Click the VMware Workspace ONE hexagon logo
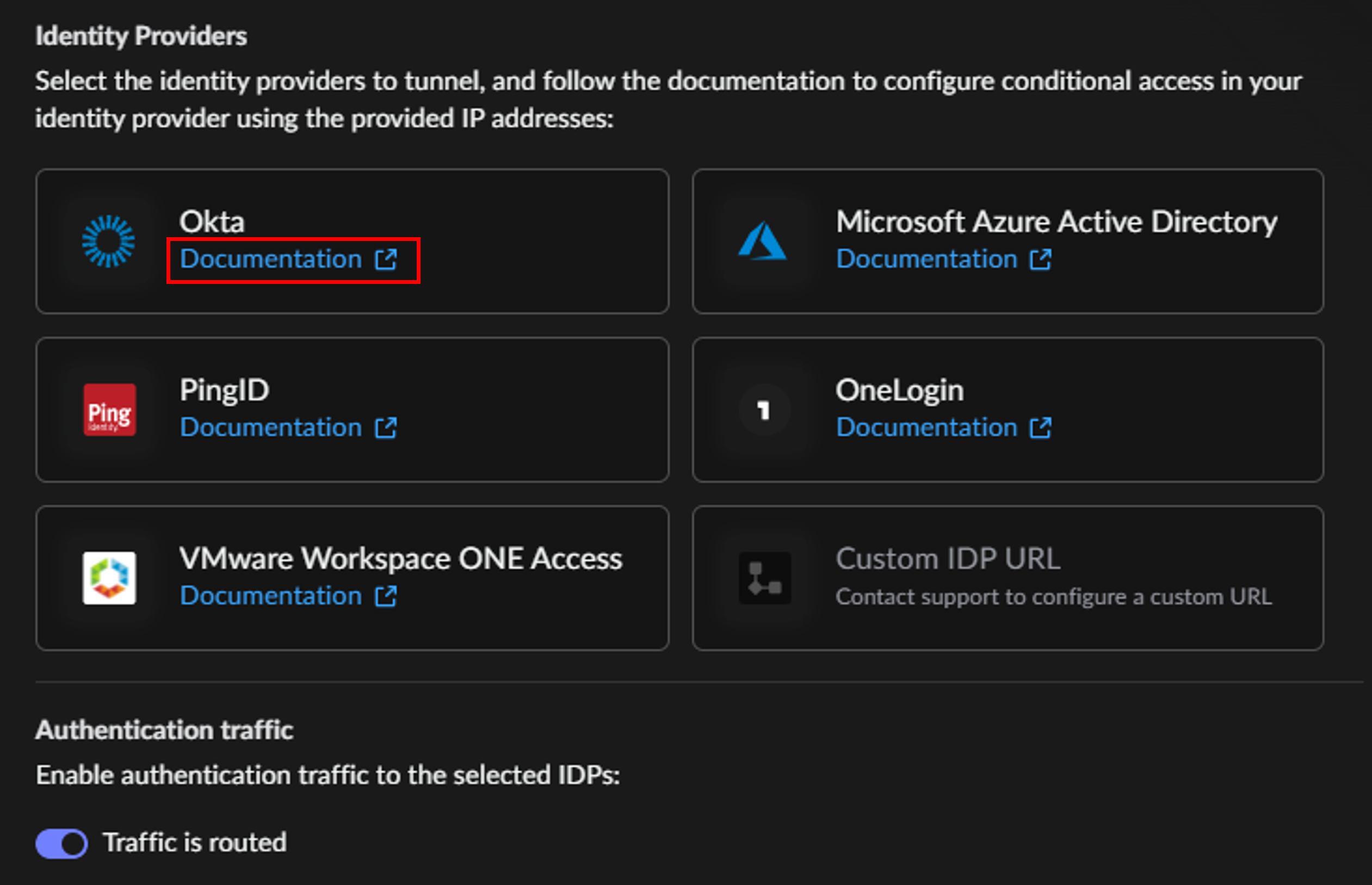 (109, 578)
